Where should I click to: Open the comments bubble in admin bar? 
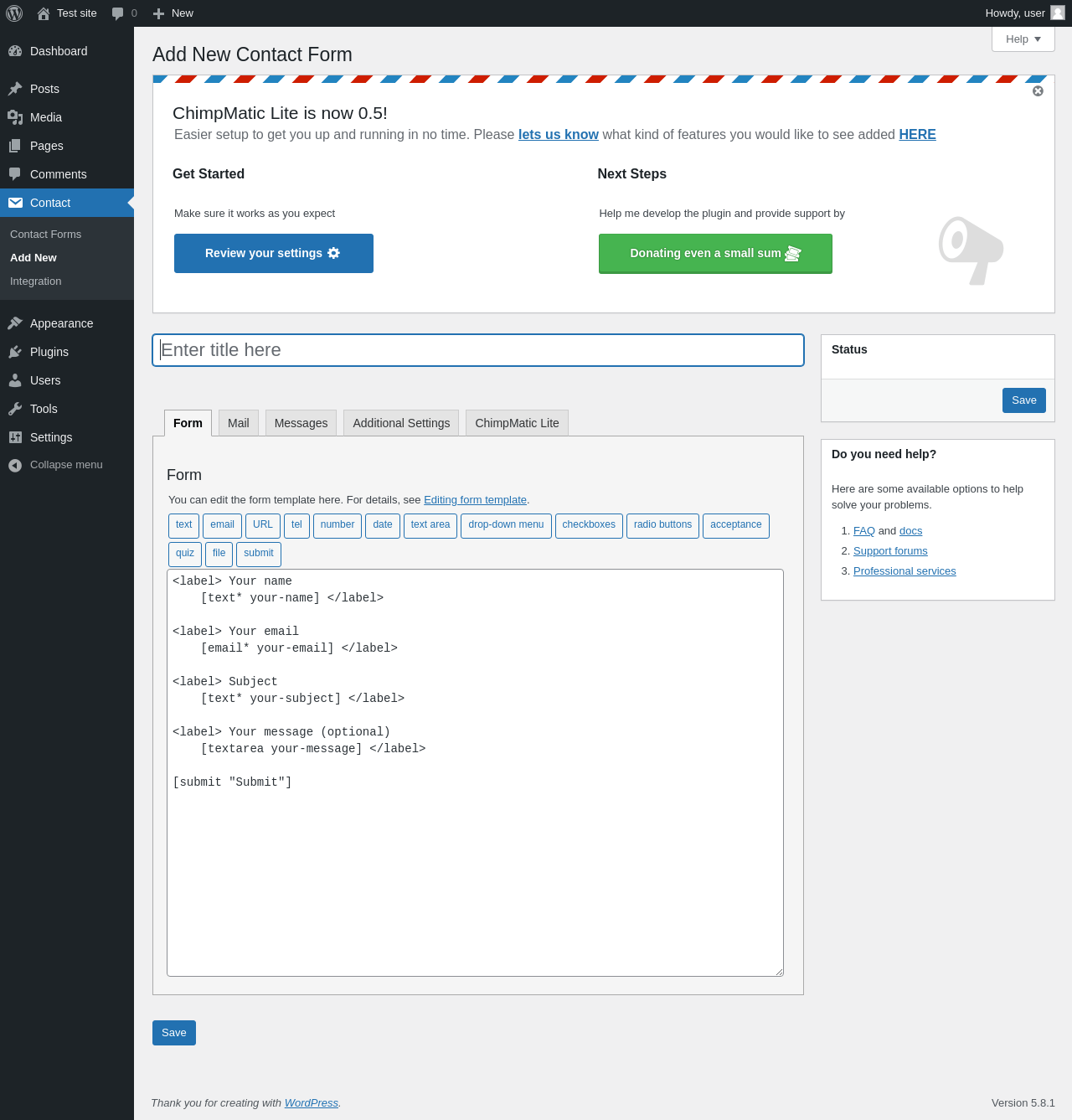(118, 13)
